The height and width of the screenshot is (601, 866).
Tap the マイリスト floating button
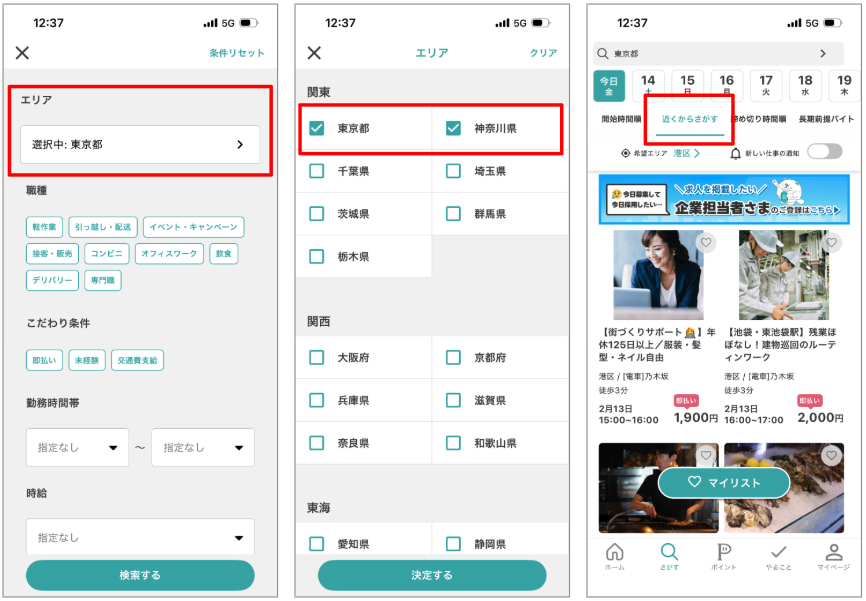click(724, 482)
